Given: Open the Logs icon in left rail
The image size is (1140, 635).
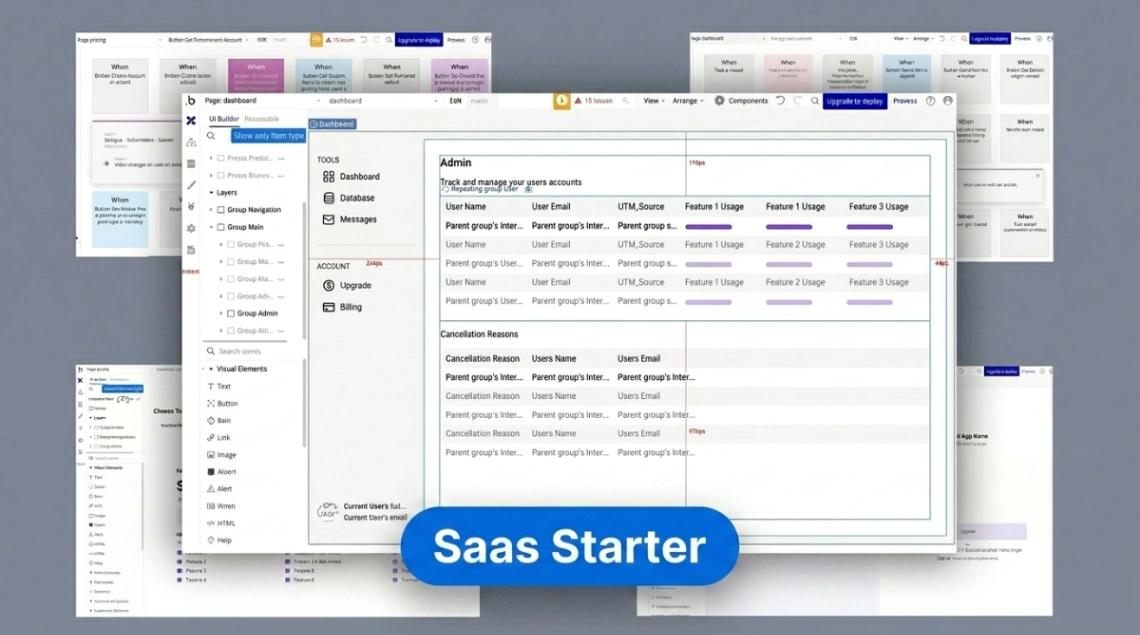Looking at the screenshot, I should coord(191,249).
